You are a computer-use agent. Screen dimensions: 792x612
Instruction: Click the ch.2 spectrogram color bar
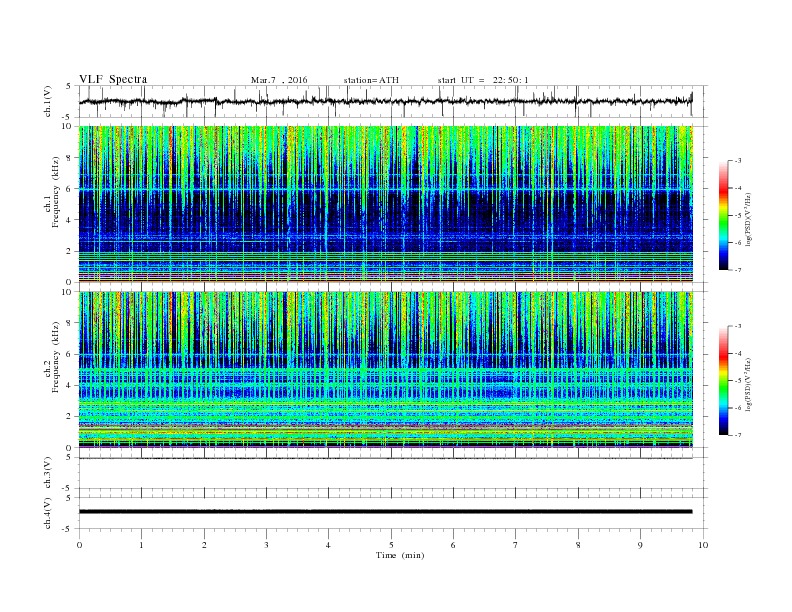[723, 381]
